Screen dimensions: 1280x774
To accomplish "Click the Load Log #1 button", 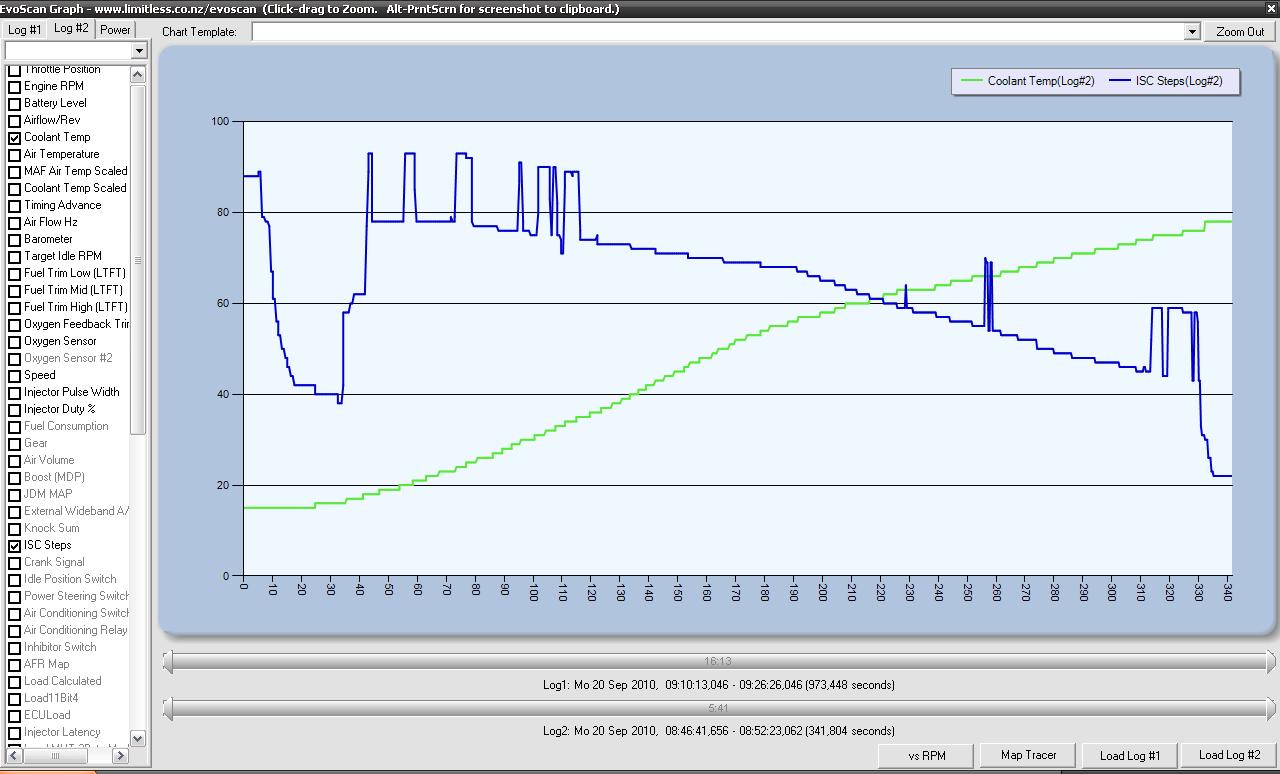I will [1130, 756].
